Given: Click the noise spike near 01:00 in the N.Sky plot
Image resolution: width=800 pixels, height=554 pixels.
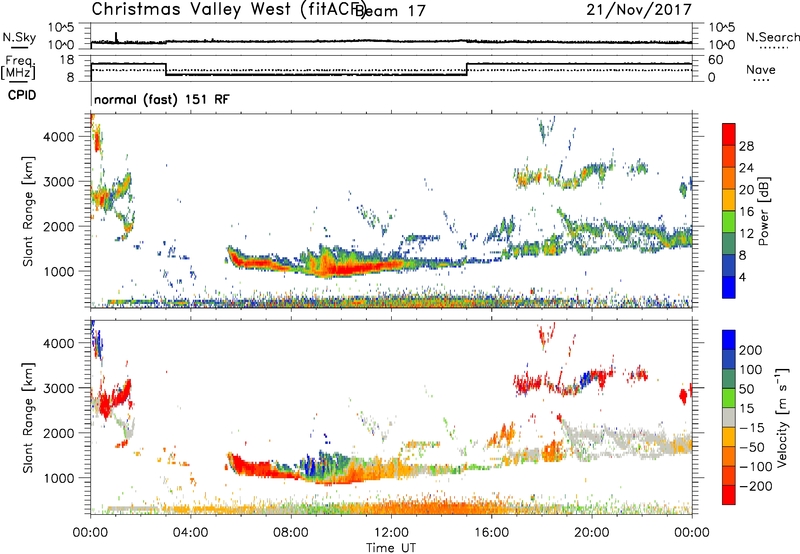Looking at the screenshot, I should (x=116, y=37).
